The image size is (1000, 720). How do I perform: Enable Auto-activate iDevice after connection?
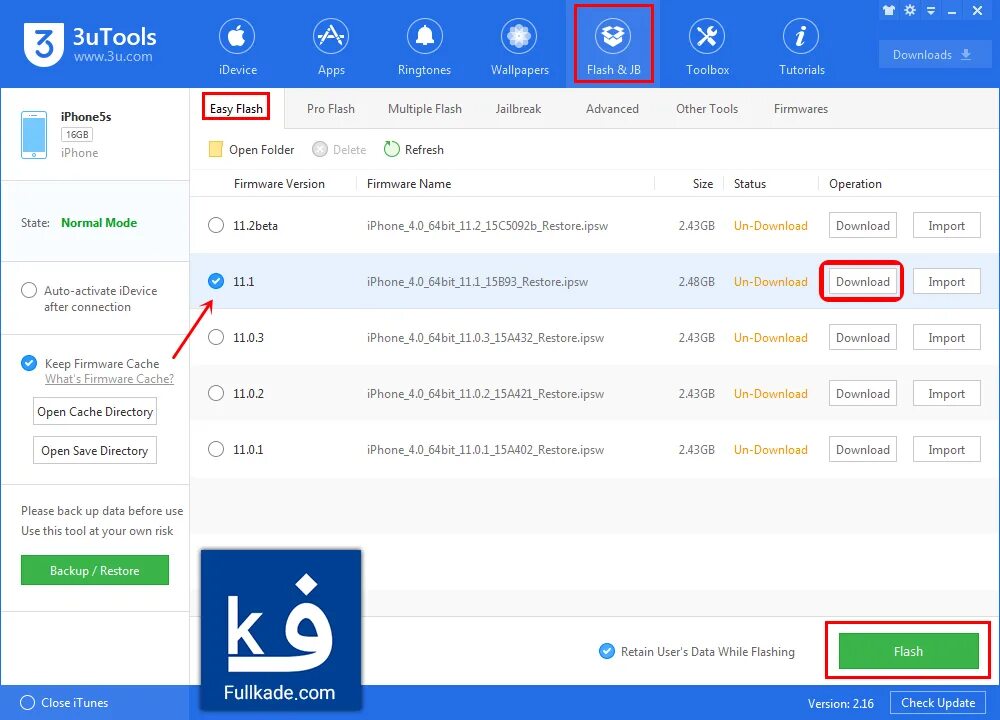(x=29, y=290)
